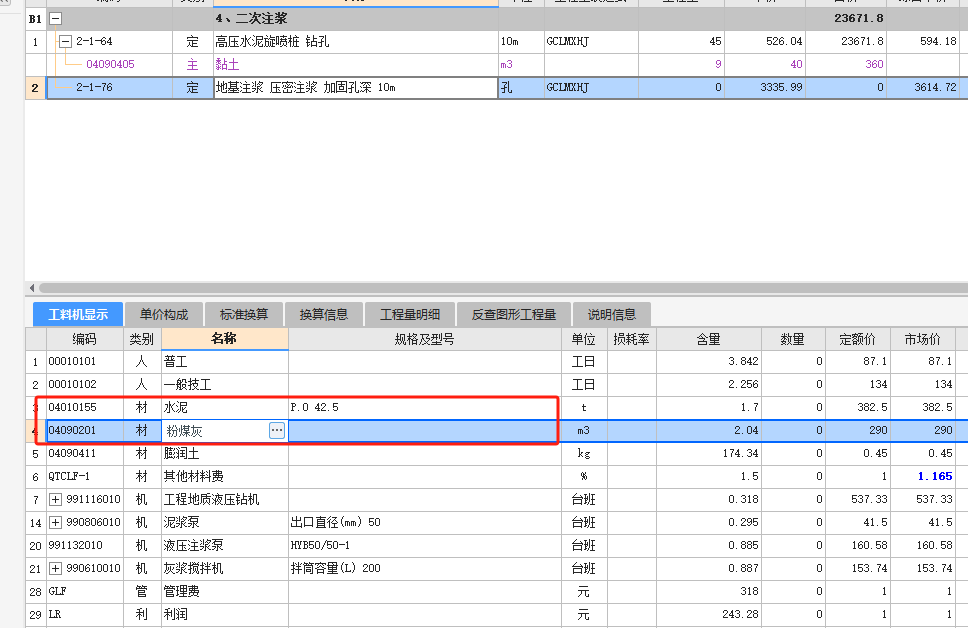The height and width of the screenshot is (628, 968).
Task: Select the 水泥 material name cell
Action: click(225, 408)
